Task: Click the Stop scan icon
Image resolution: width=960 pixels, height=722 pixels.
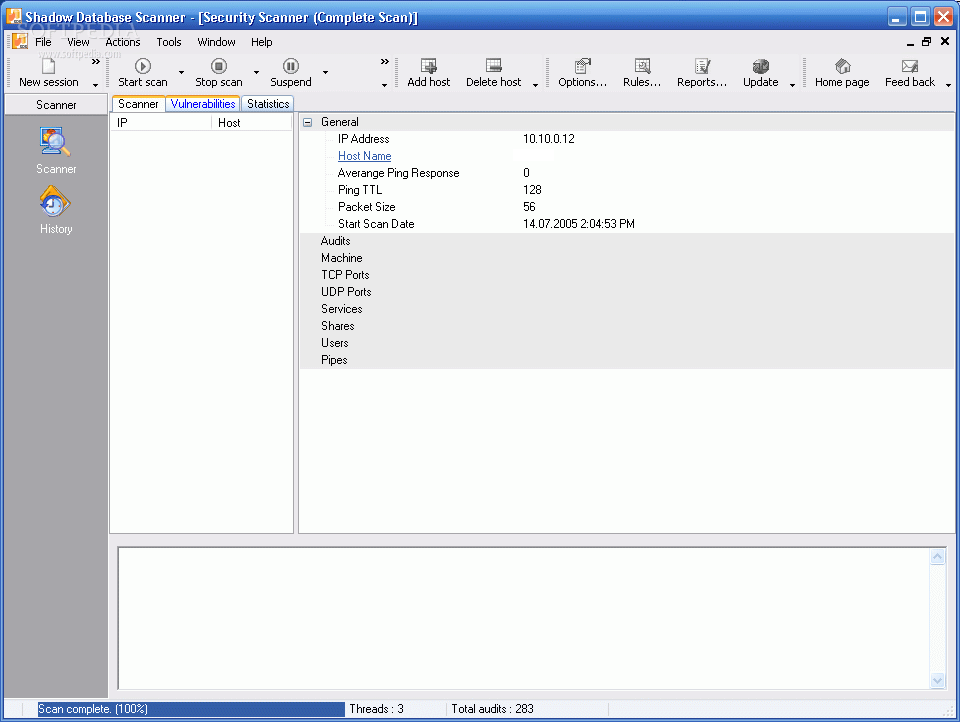Action: point(219,66)
